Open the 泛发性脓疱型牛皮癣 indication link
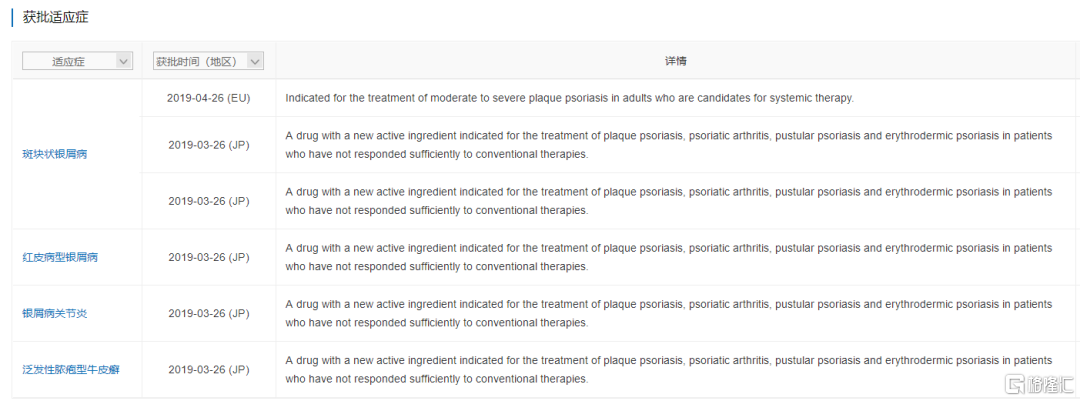 (71, 369)
